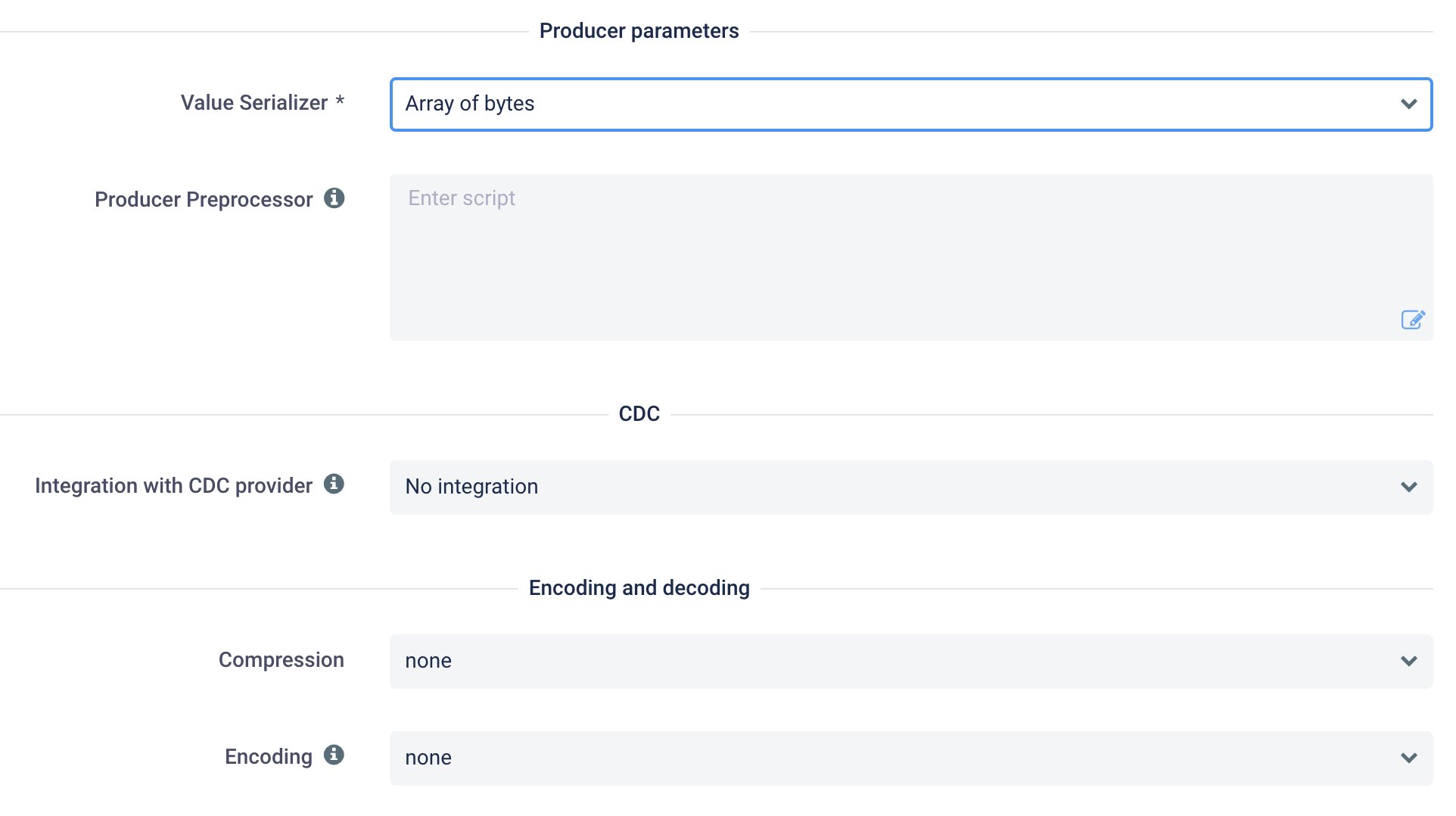This screenshot has width=1456, height=816.
Task: Click the chevron on the Encoding field
Action: (1408, 757)
